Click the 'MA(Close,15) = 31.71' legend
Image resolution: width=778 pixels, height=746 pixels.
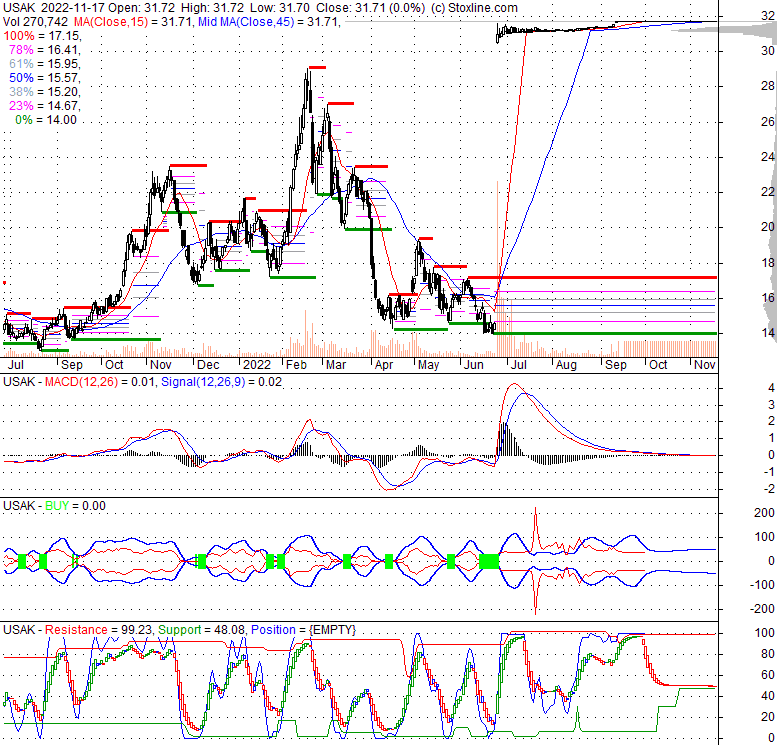132,22
